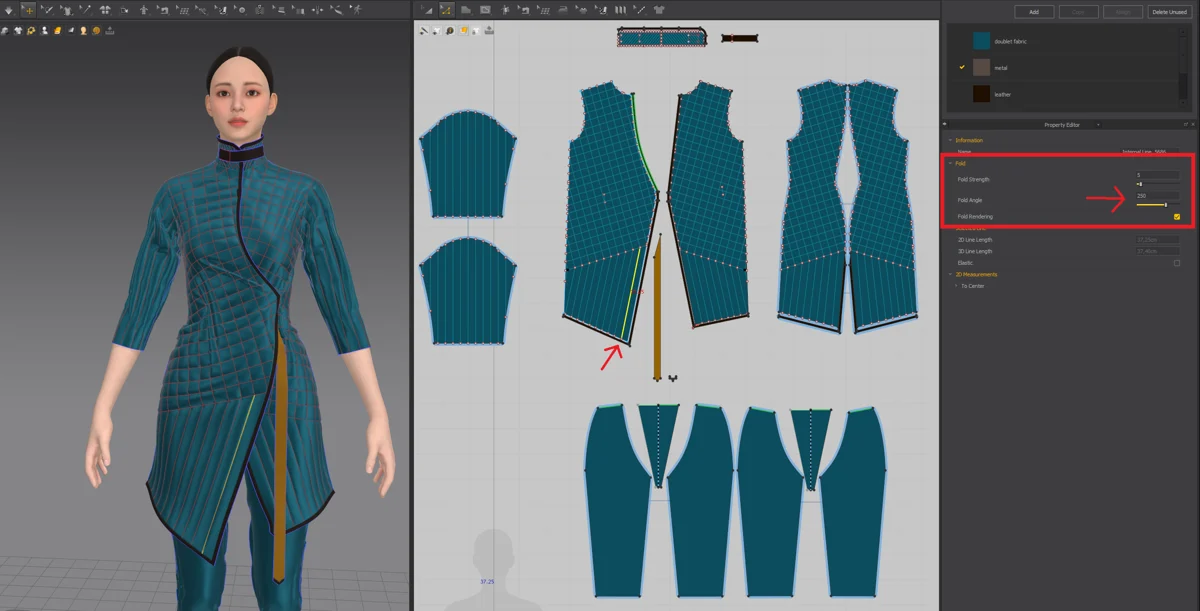The image size is (1200, 611).
Task: Click the Copy fabric button
Action: (x=1078, y=12)
